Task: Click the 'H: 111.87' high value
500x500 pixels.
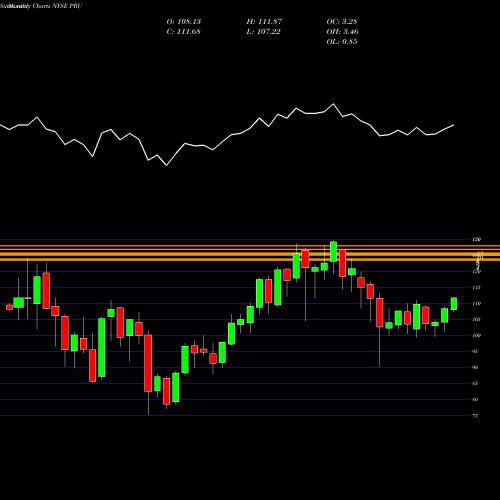Action: (264, 22)
